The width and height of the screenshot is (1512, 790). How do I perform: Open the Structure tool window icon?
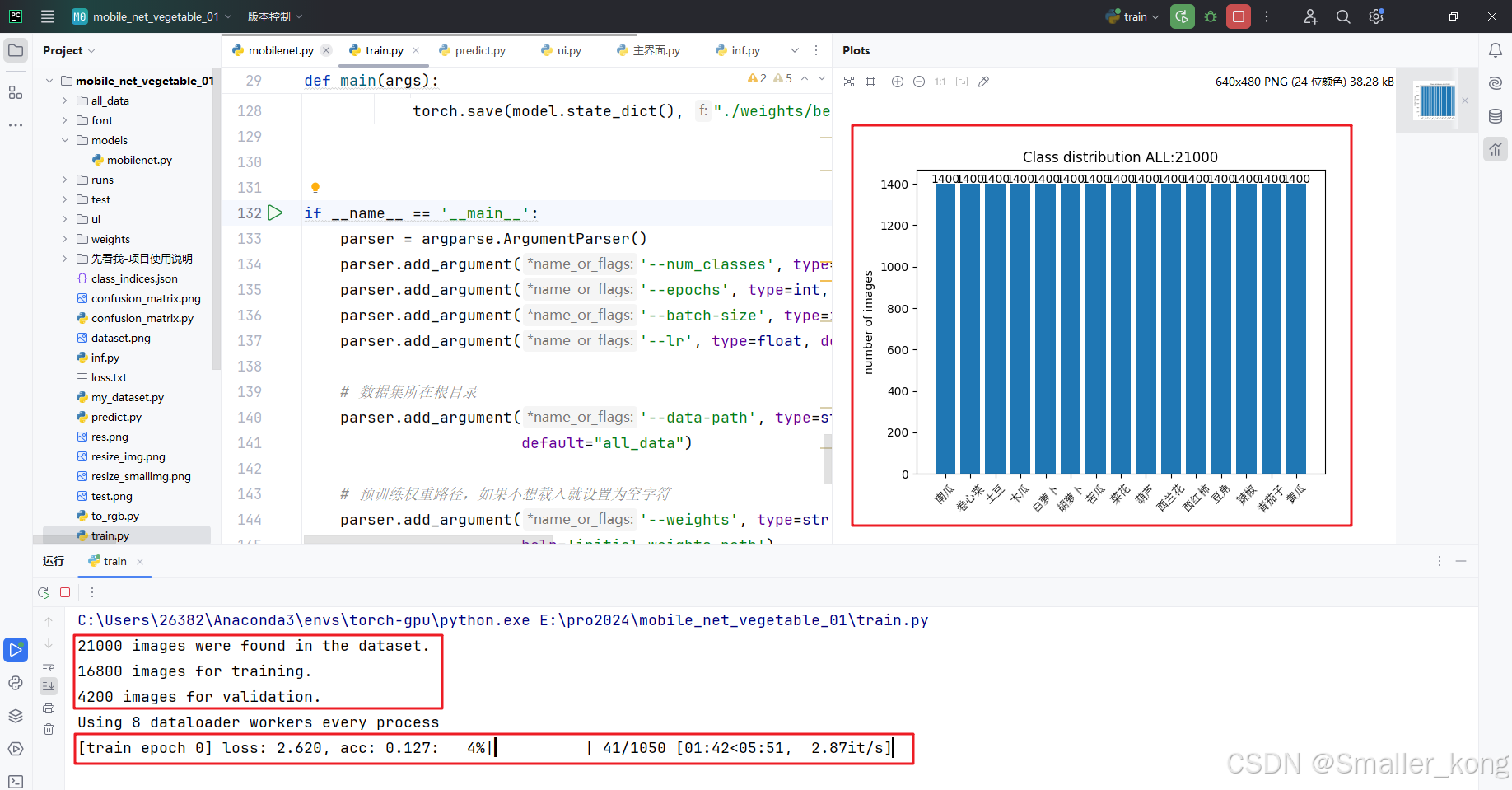[16, 92]
